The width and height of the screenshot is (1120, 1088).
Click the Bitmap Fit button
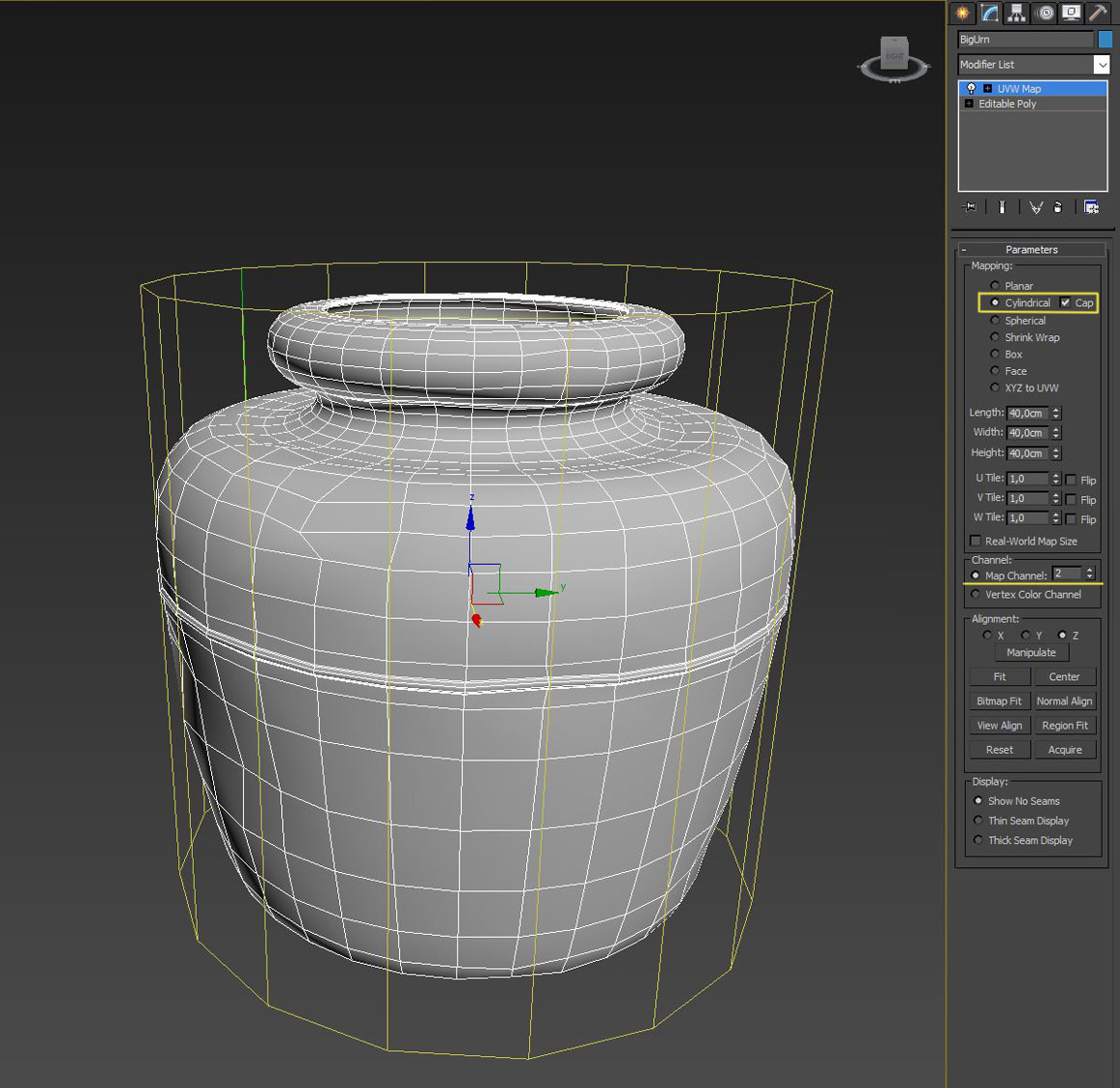point(999,700)
